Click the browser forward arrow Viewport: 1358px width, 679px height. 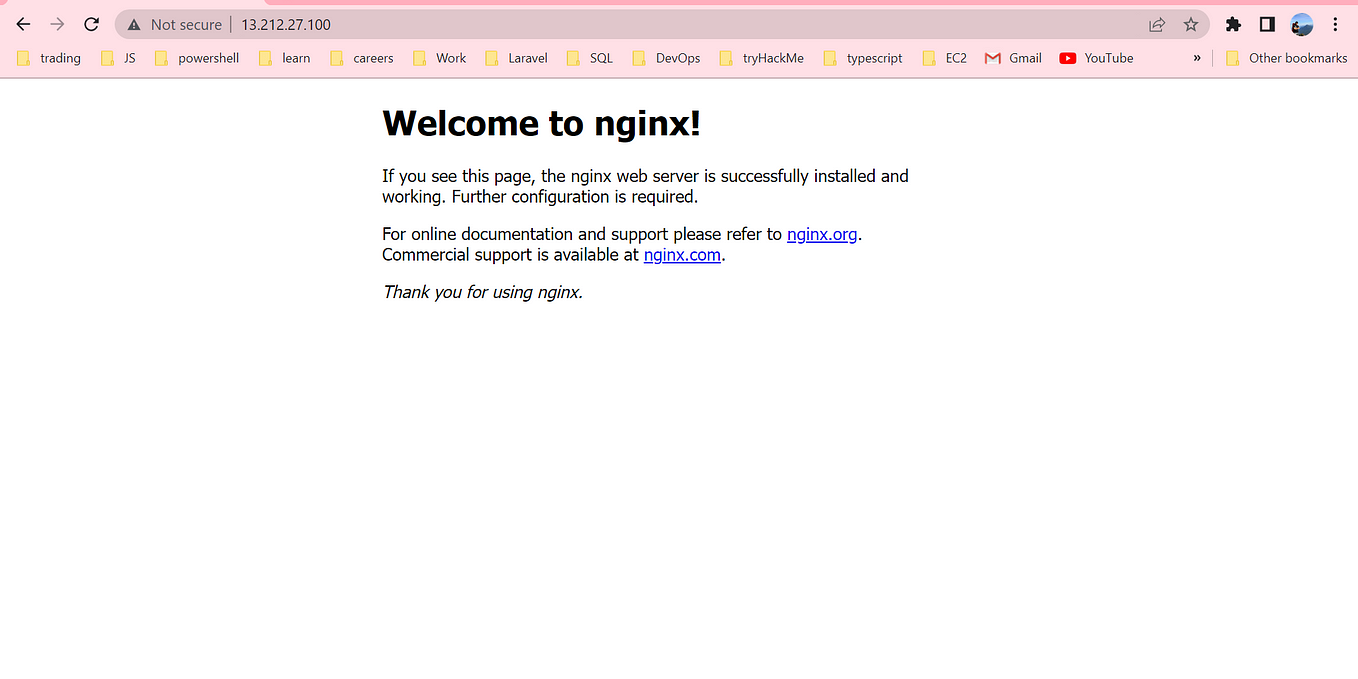[57, 24]
